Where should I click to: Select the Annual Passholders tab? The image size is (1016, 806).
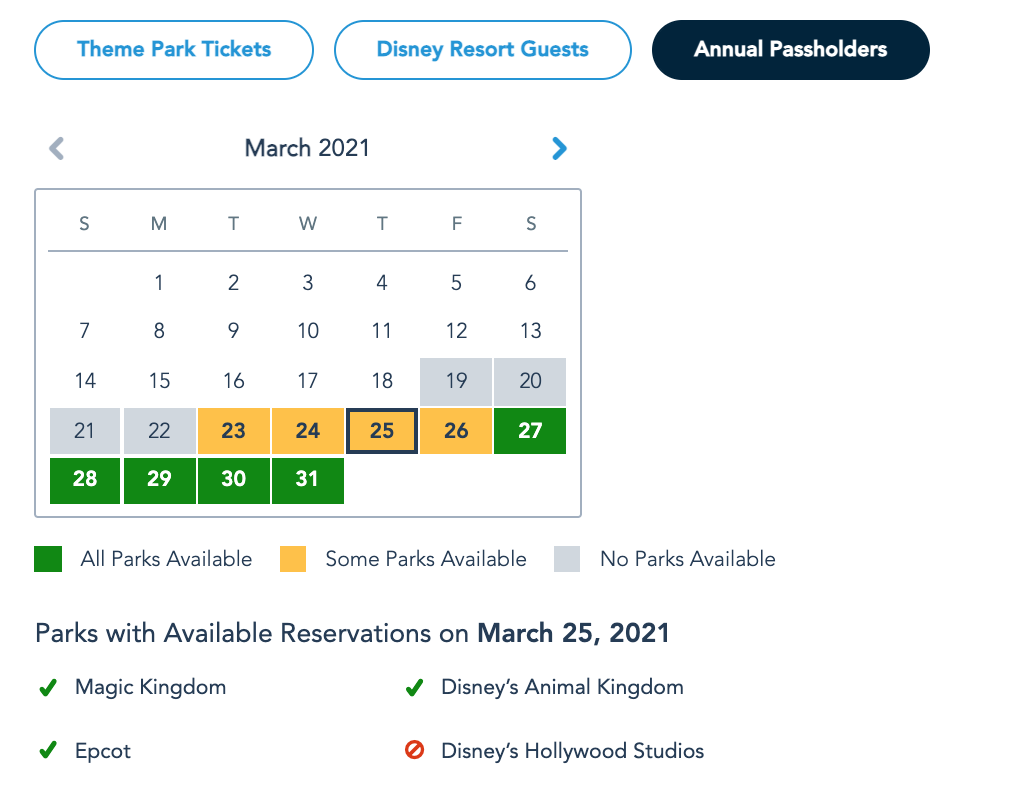[790, 49]
